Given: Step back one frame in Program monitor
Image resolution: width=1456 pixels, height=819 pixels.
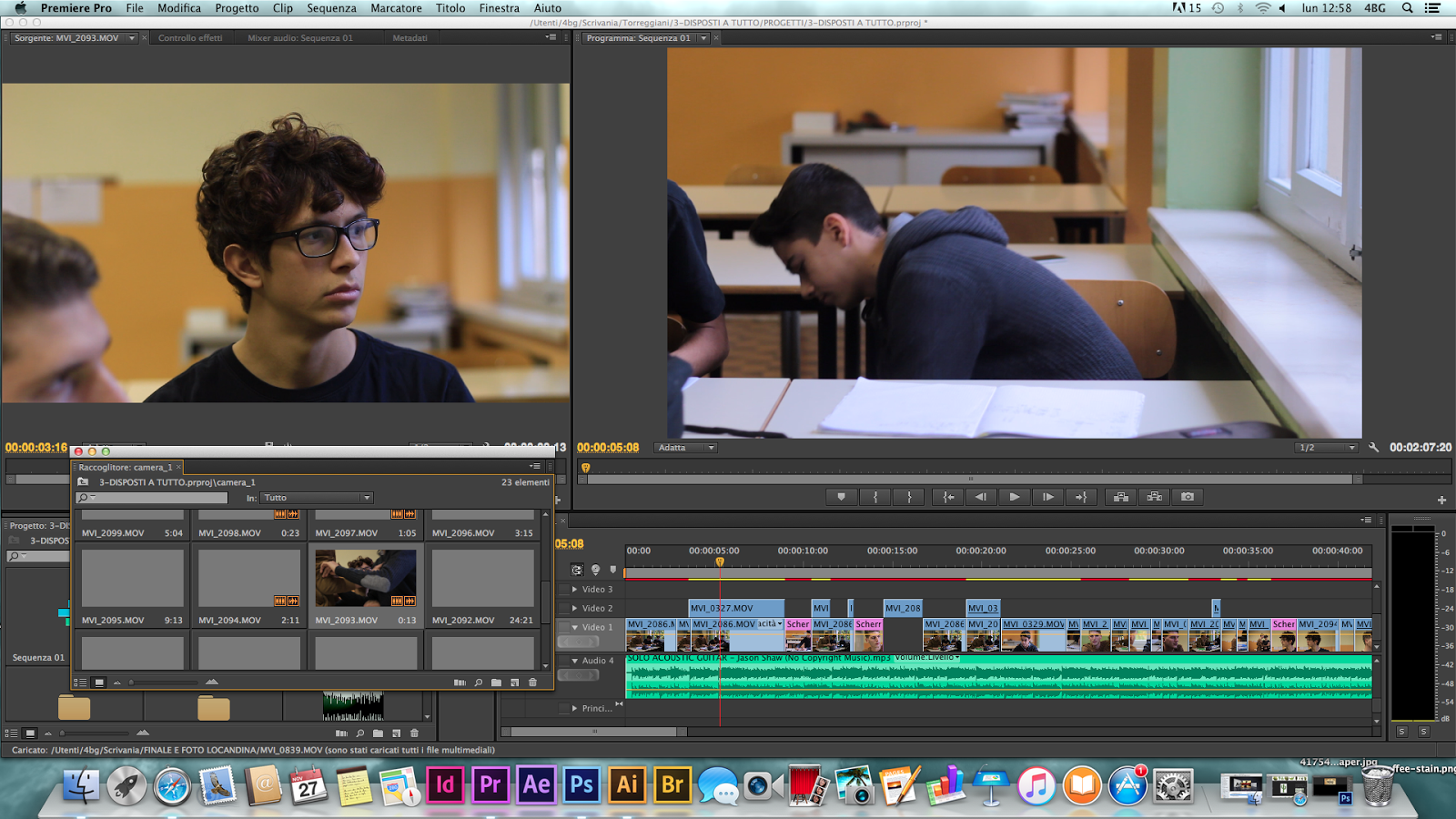Looking at the screenshot, I should pos(981,497).
